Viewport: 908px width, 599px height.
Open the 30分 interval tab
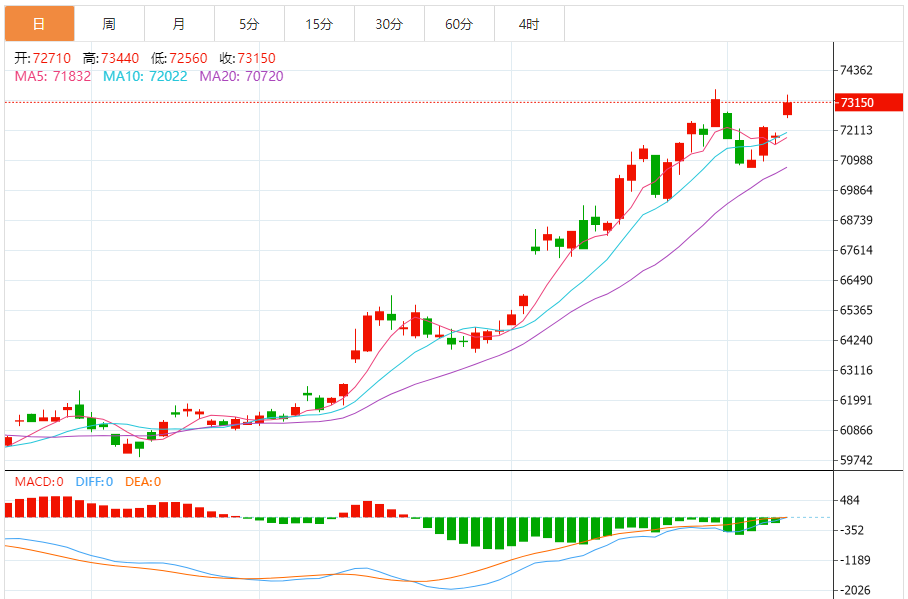tap(390, 24)
